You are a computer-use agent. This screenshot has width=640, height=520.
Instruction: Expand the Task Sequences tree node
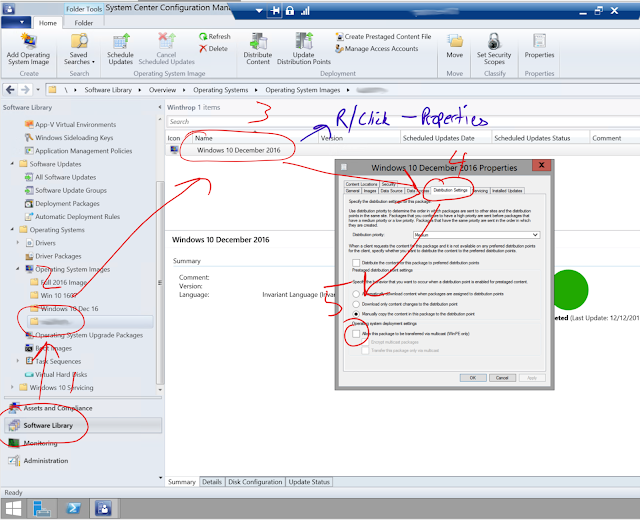point(18,361)
